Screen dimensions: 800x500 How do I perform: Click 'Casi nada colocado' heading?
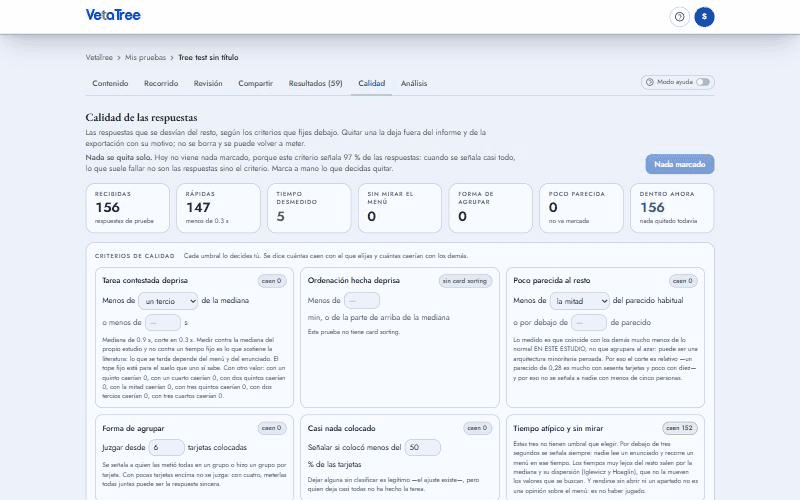click(x=341, y=428)
